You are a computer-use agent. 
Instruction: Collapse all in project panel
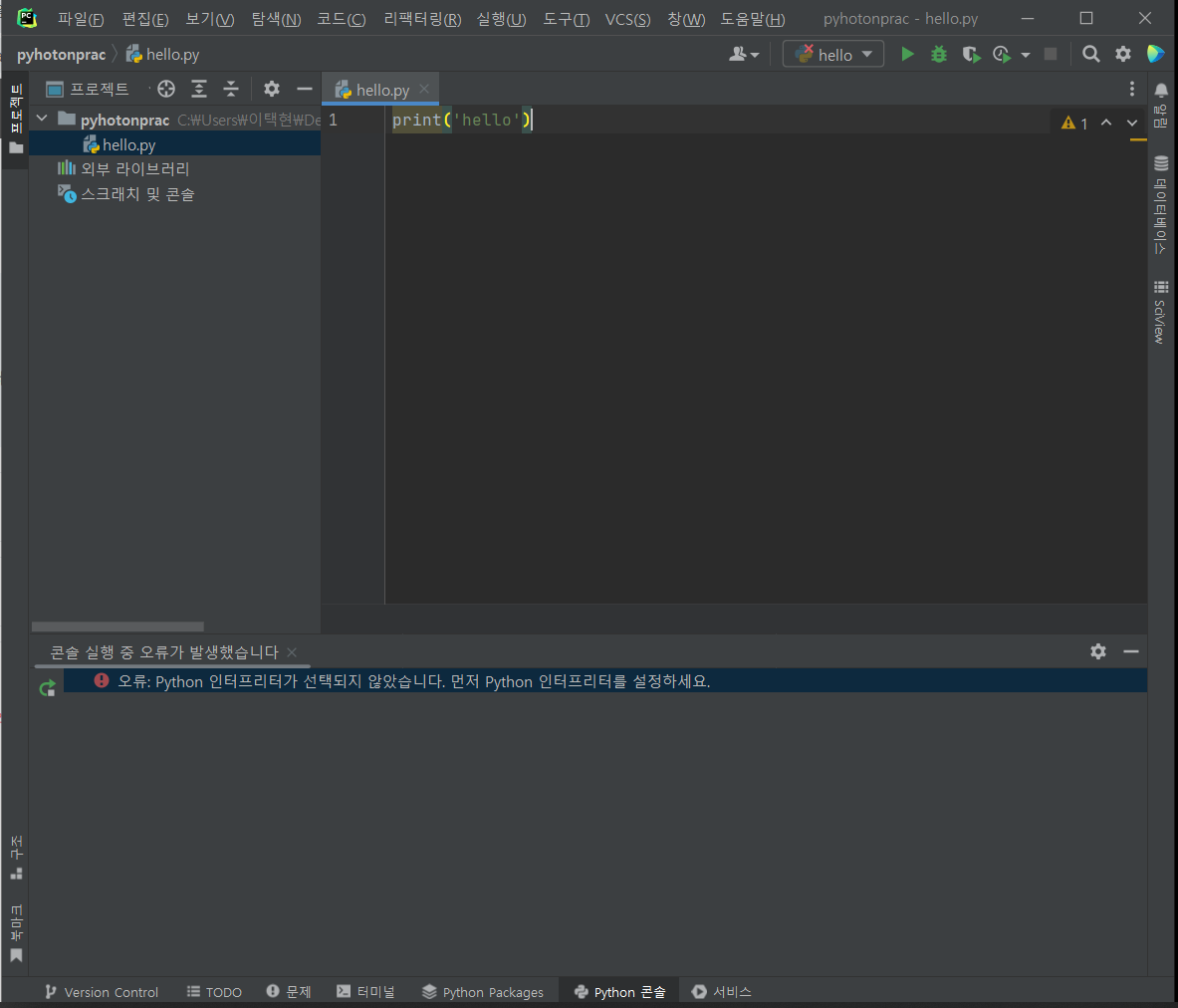point(231,90)
